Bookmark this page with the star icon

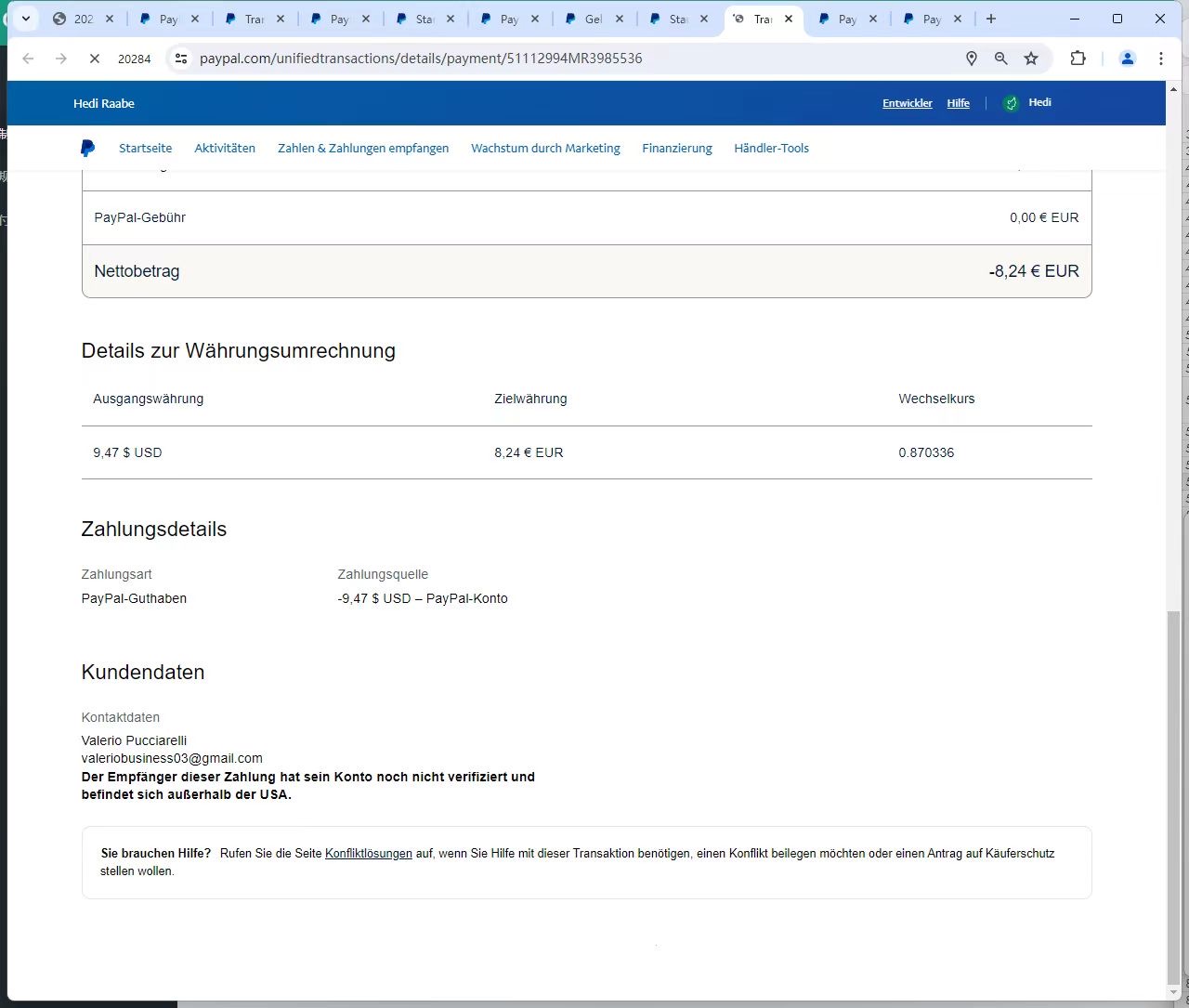coord(1031,59)
